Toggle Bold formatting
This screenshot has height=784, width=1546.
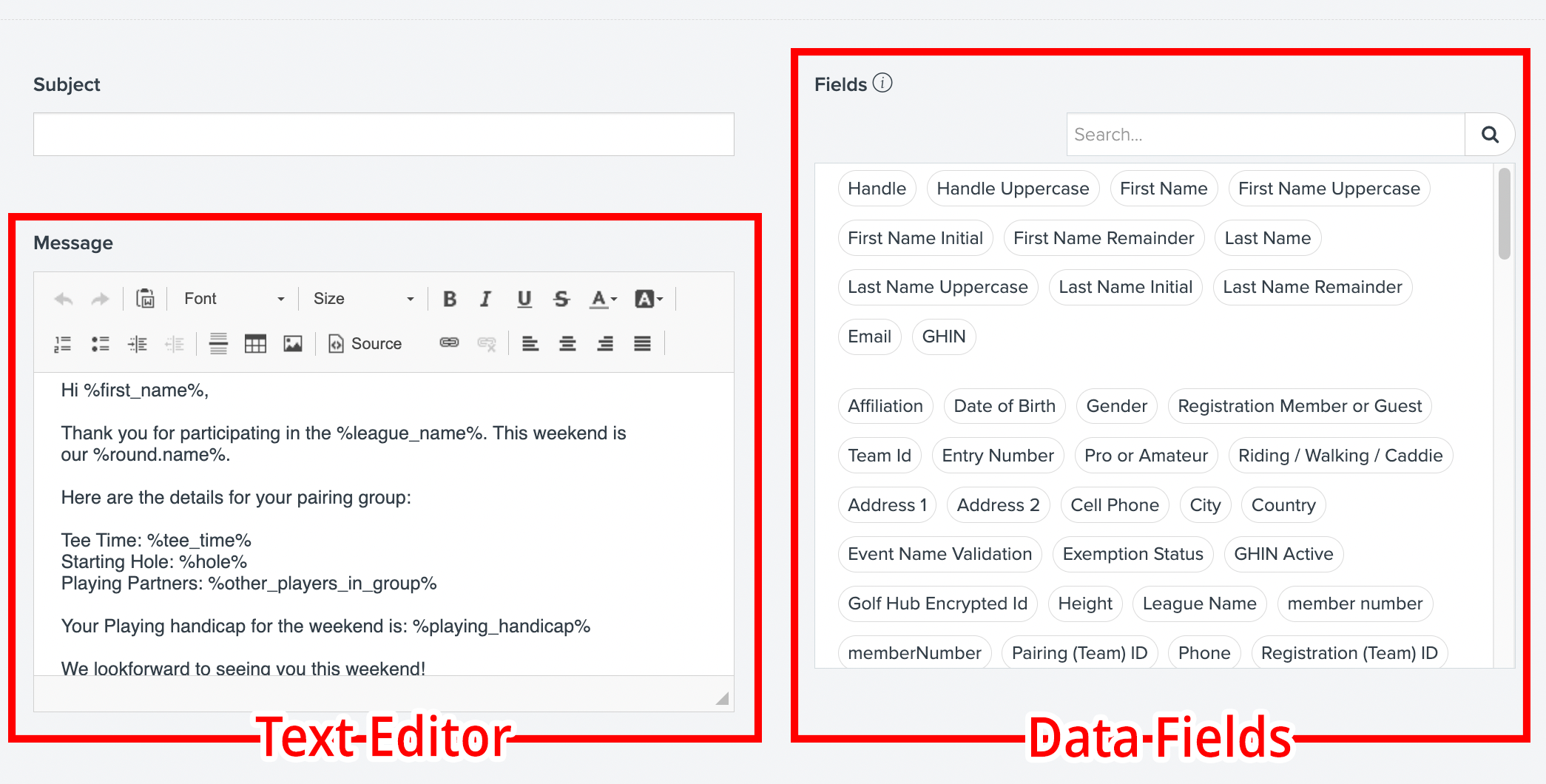450,299
